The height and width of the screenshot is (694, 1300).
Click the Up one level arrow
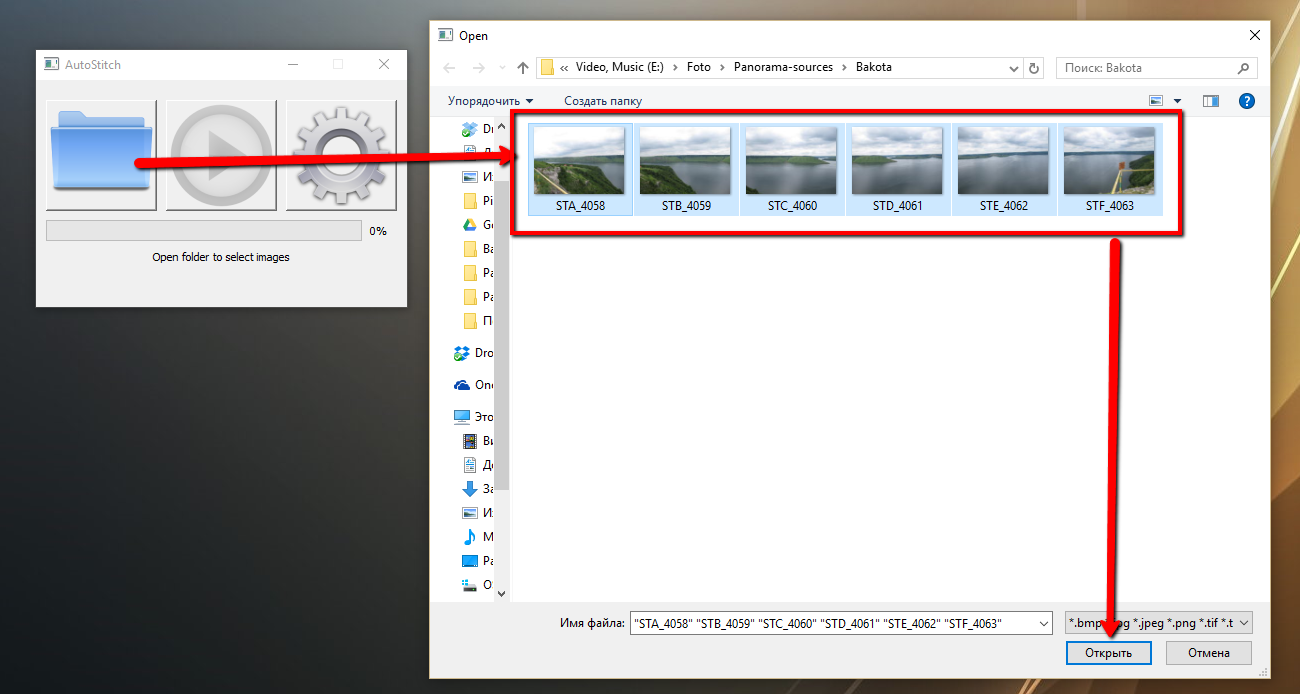click(x=522, y=68)
